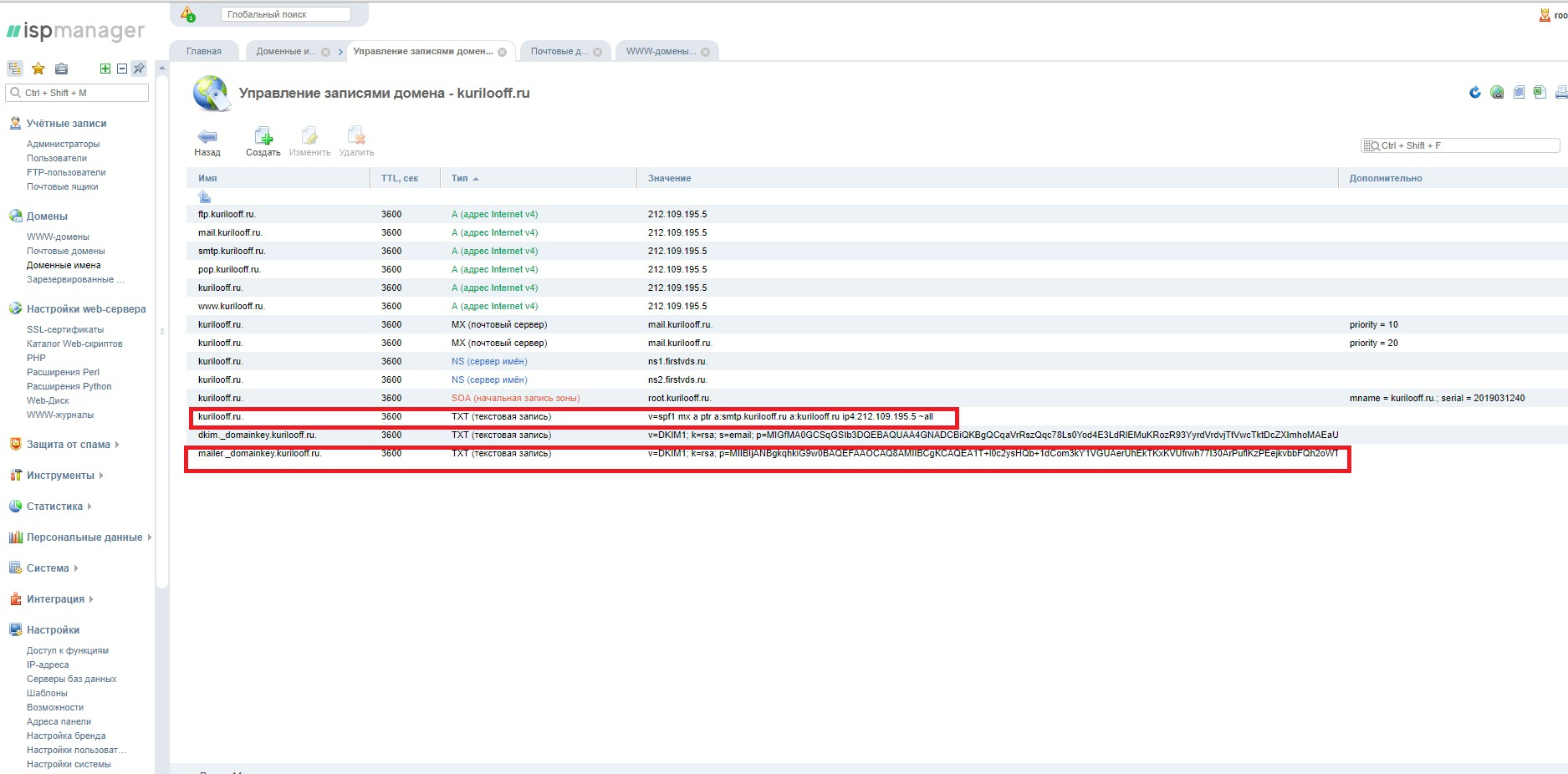Expand all menu sections with green plus
This screenshot has height=774, width=1568.
[x=105, y=69]
